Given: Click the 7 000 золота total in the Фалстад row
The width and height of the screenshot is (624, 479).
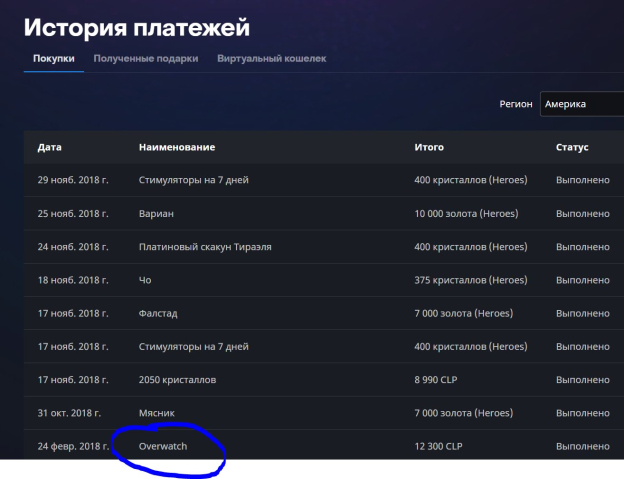Looking at the screenshot, I should (x=464, y=313).
